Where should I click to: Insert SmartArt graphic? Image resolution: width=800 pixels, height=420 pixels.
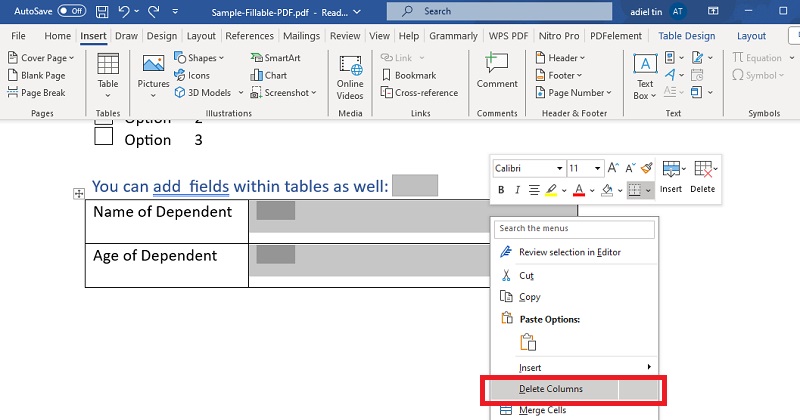(x=276, y=58)
